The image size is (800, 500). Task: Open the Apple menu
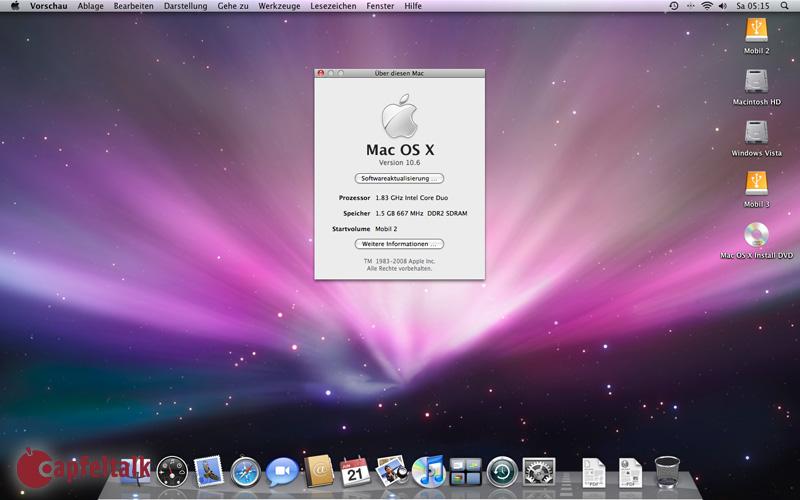click(x=14, y=6)
